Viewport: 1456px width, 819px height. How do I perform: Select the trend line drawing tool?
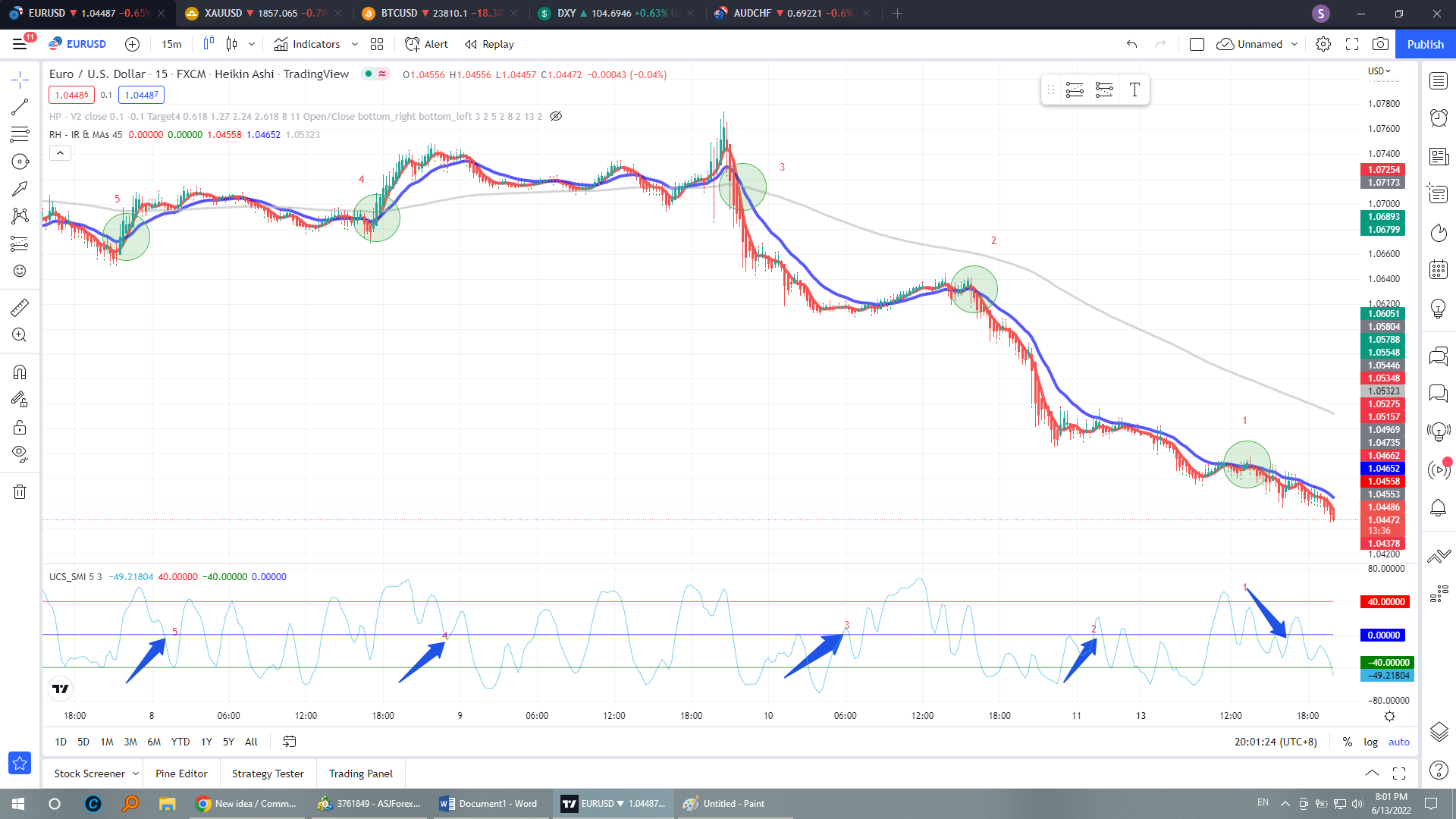point(20,107)
